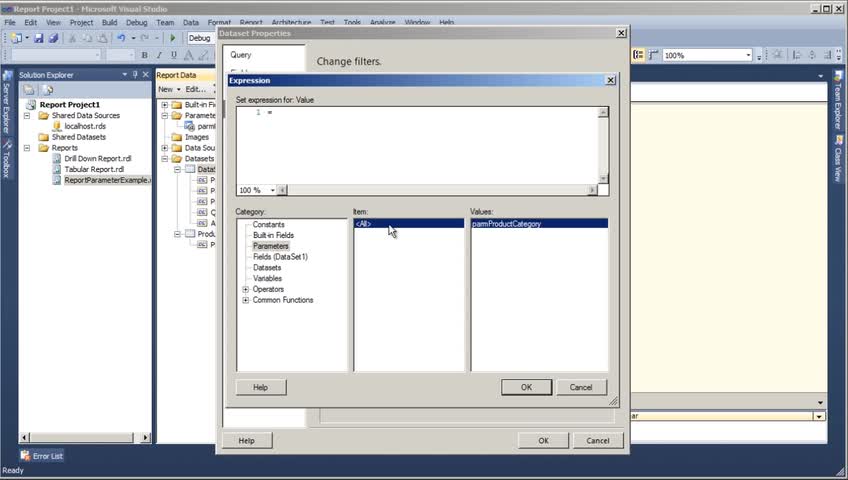This screenshot has width=848, height=480.
Task: Select Fields (DataSet1) category
Action: coord(280,257)
